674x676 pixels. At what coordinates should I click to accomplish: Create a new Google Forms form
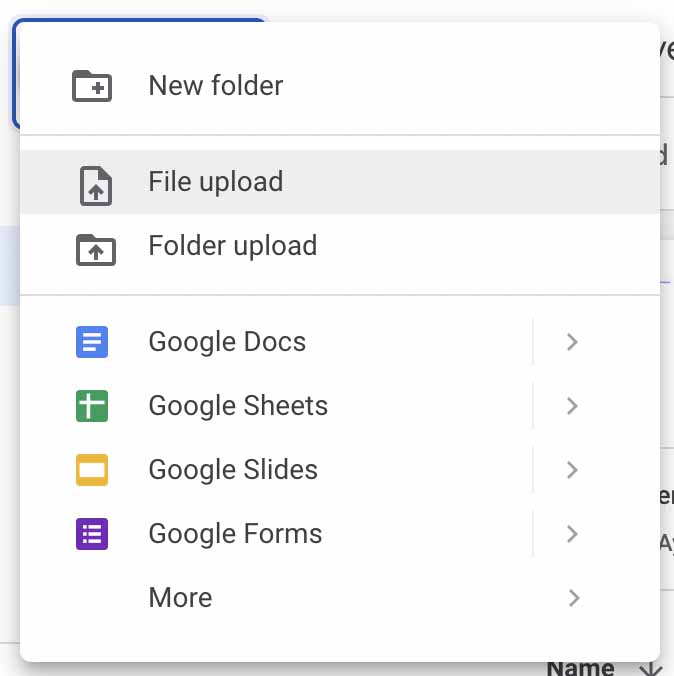tap(276, 534)
